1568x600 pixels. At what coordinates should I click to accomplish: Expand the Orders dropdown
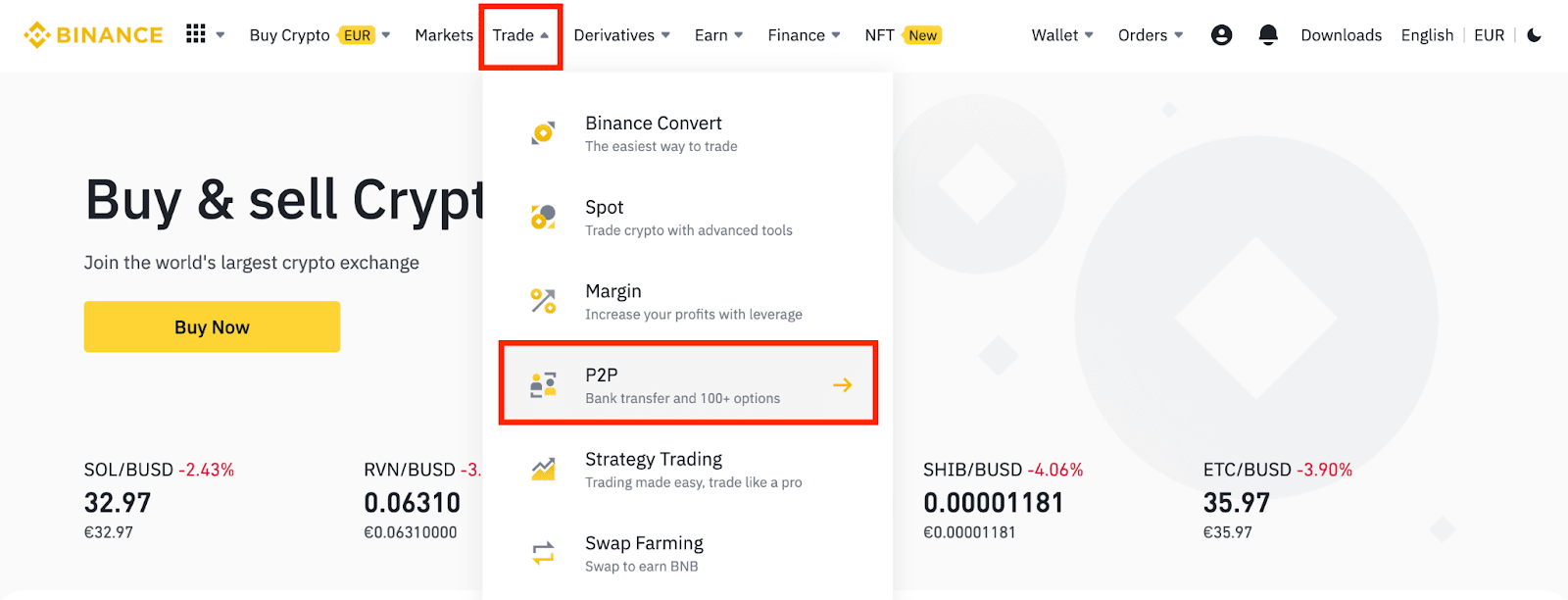coord(1148,33)
